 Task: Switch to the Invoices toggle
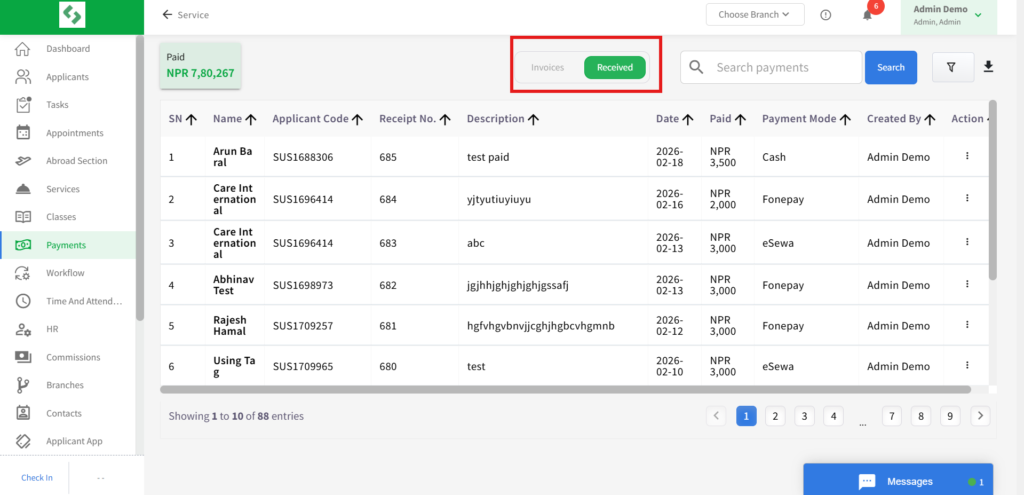coord(547,67)
